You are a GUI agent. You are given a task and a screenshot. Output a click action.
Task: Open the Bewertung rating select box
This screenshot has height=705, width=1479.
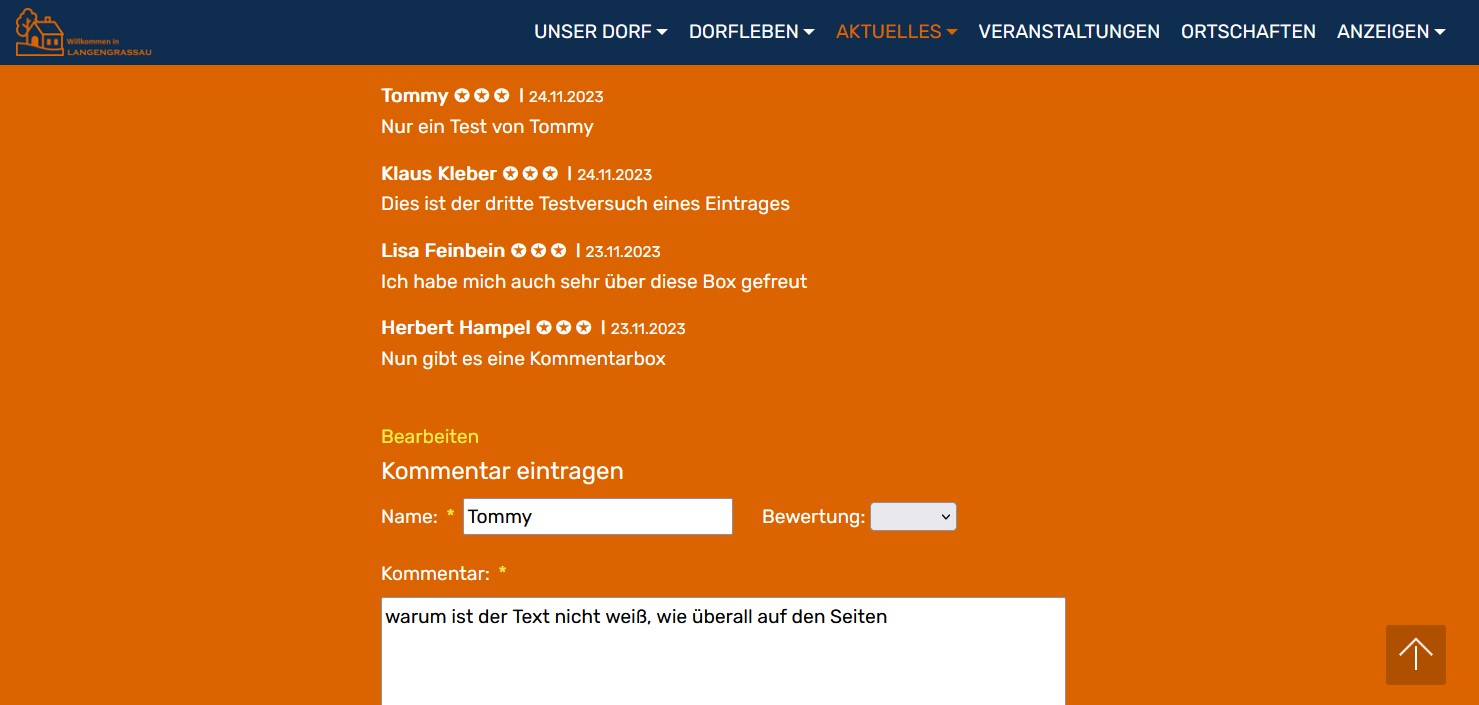913,516
